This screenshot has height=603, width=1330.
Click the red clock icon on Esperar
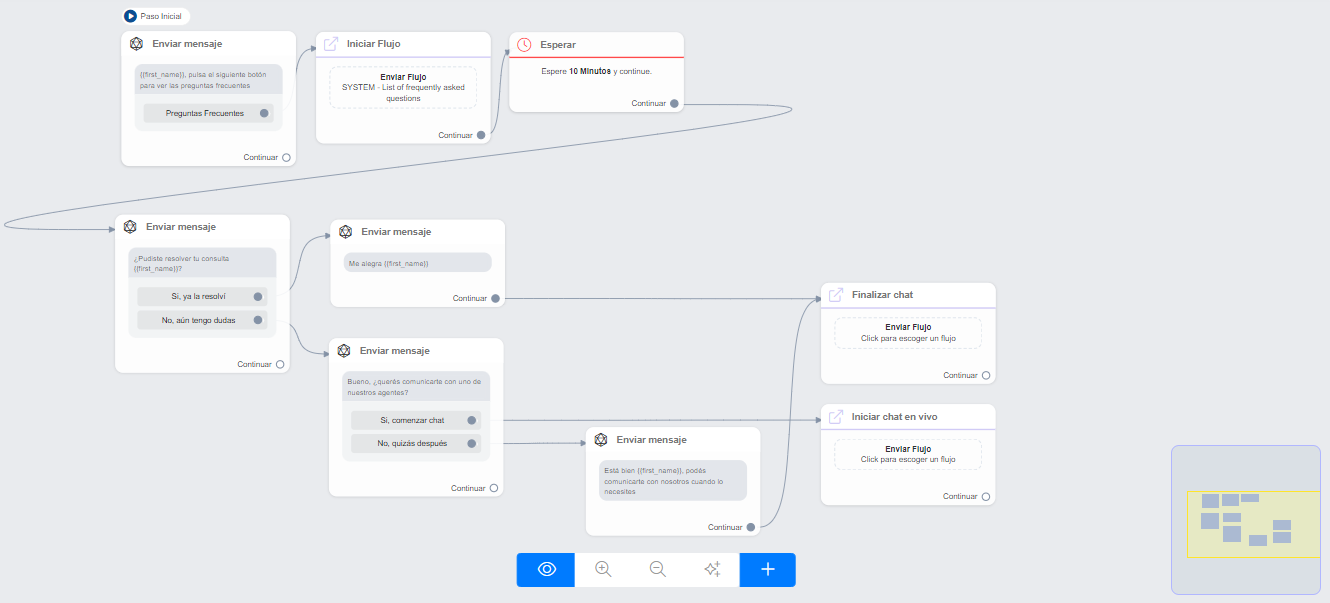pyautogui.click(x=524, y=45)
